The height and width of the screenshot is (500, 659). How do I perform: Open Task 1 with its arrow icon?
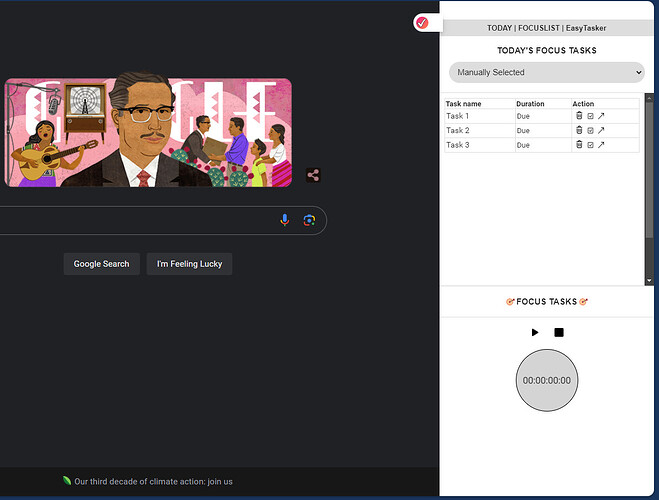pos(601,116)
